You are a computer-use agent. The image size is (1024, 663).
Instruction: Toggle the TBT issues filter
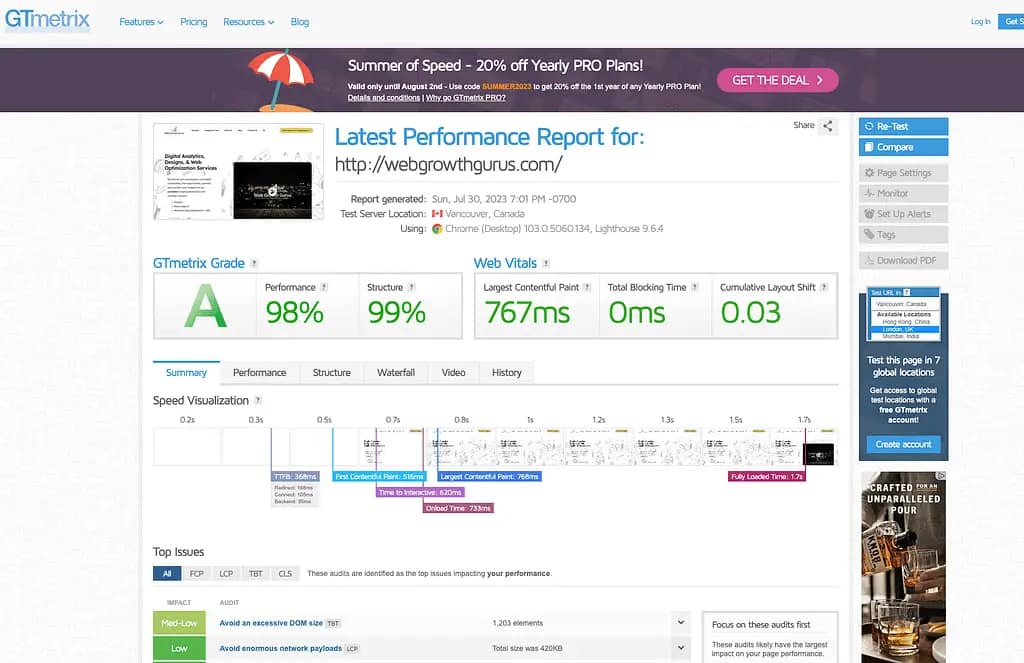pos(255,573)
